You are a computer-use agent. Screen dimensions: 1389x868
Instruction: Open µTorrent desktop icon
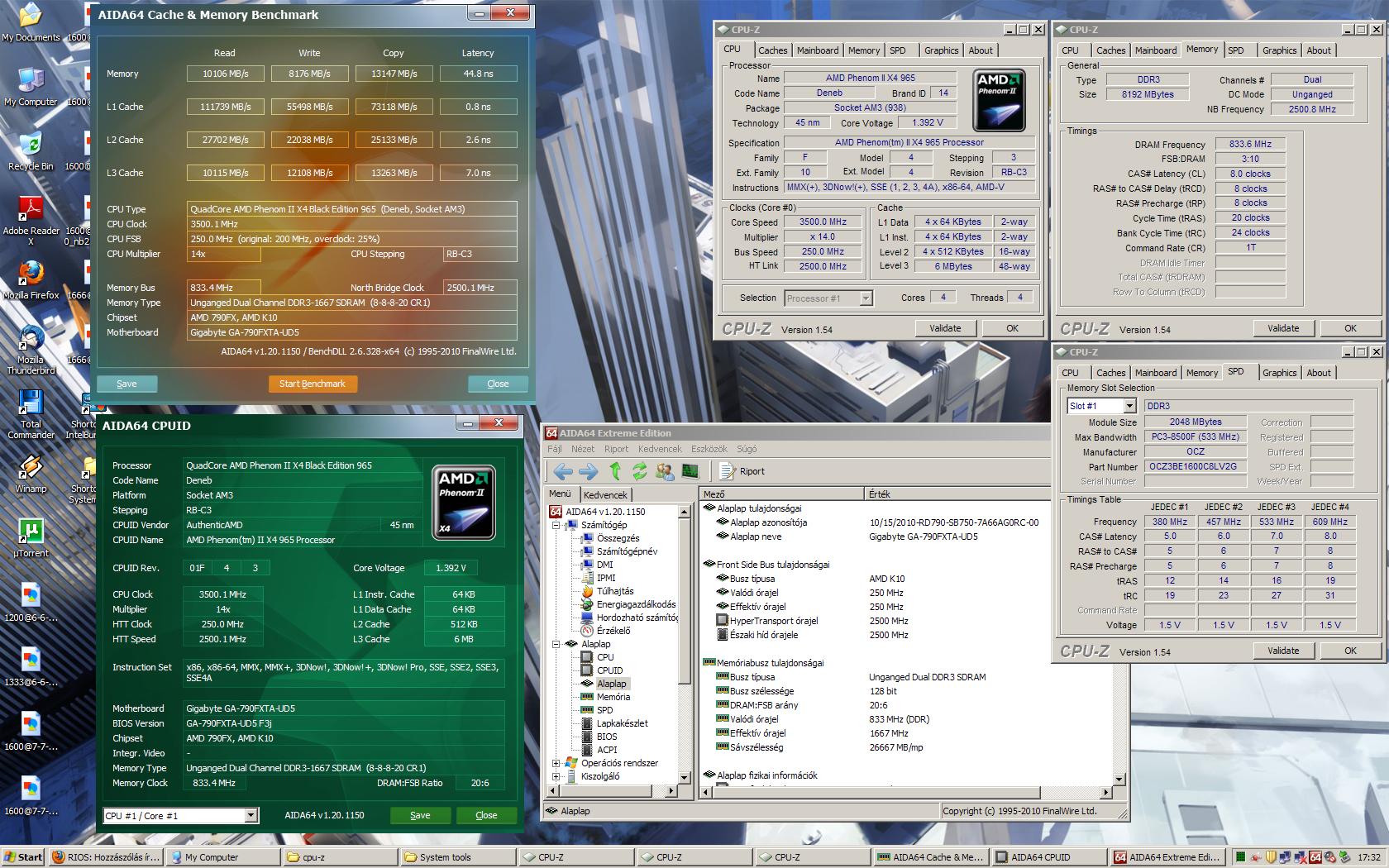coord(31,538)
